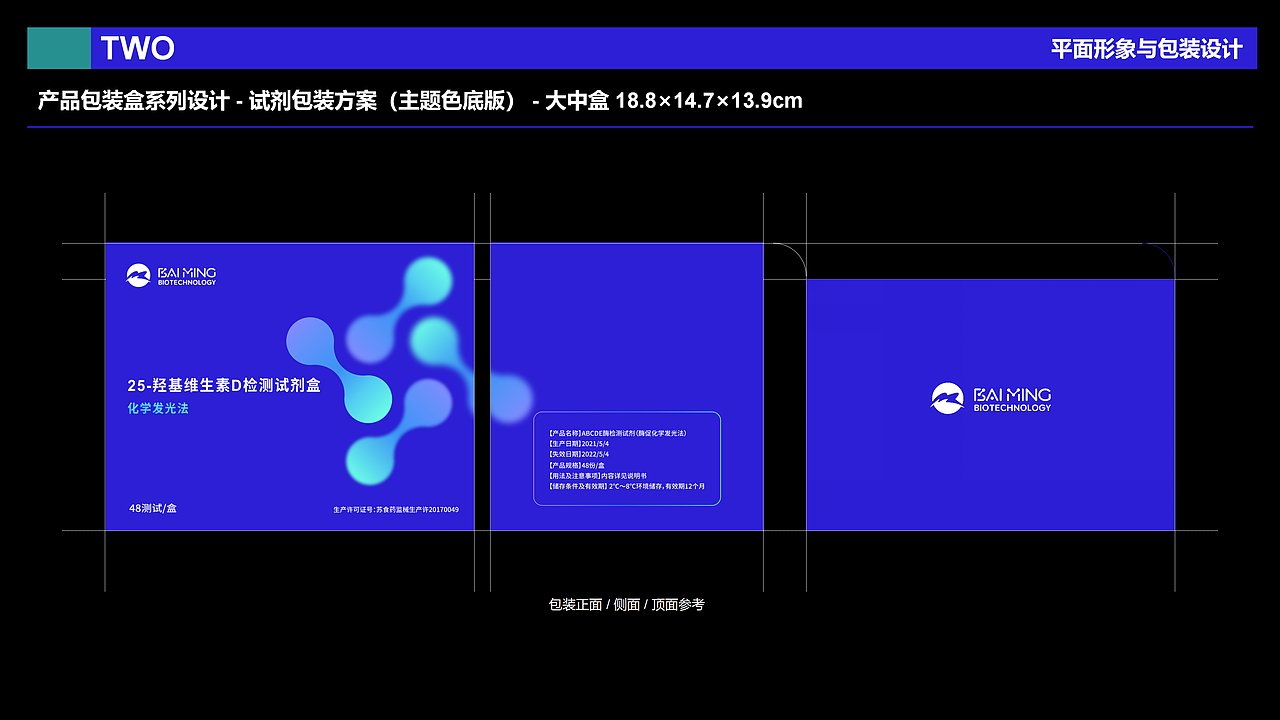This screenshot has width=1280, height=720.
Task: Select the "化学发光法" text on the box
Action: click(158, 409)
